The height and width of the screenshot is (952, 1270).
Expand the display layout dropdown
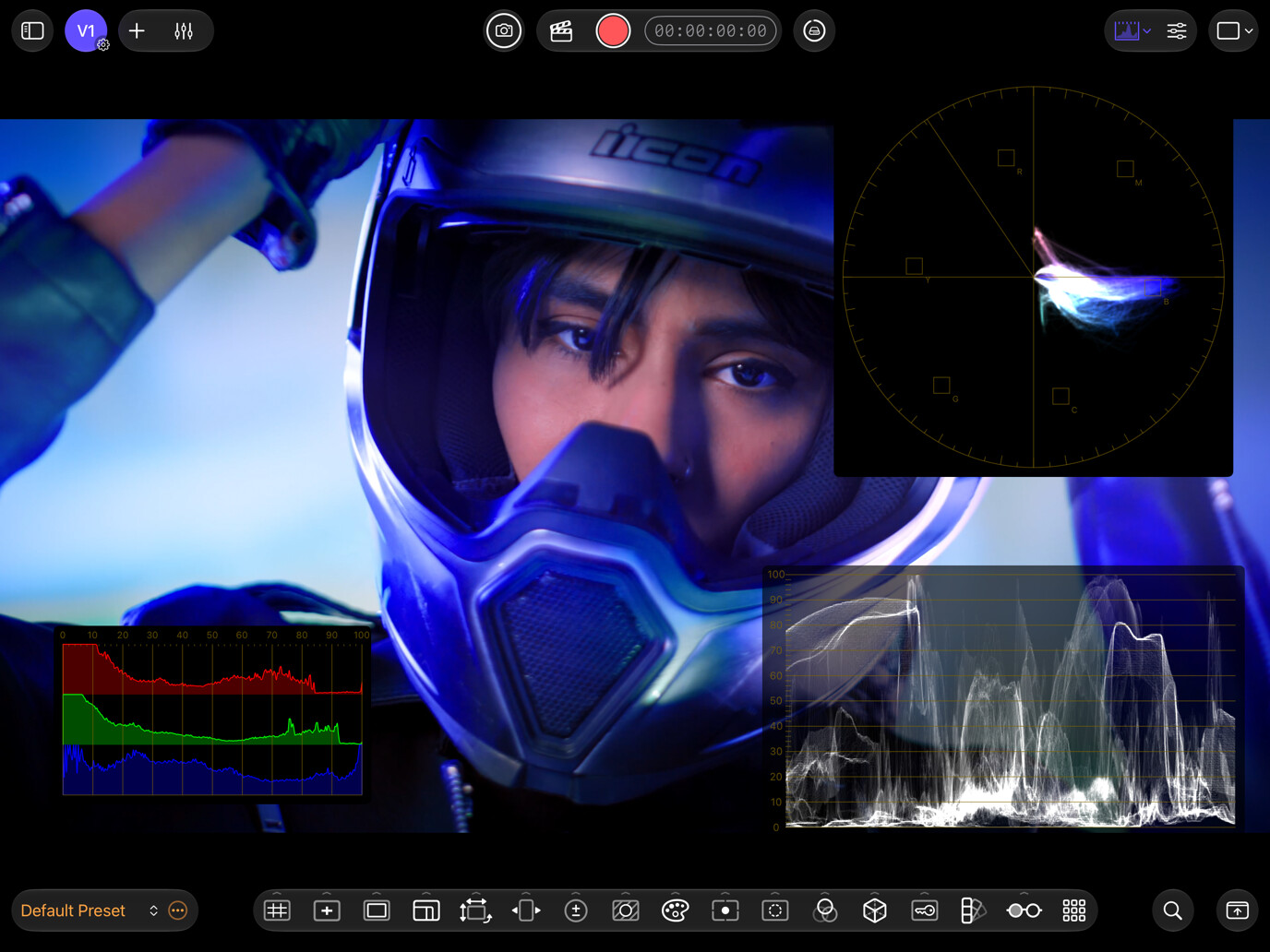pyautogui.click(x=1234, y=30)
